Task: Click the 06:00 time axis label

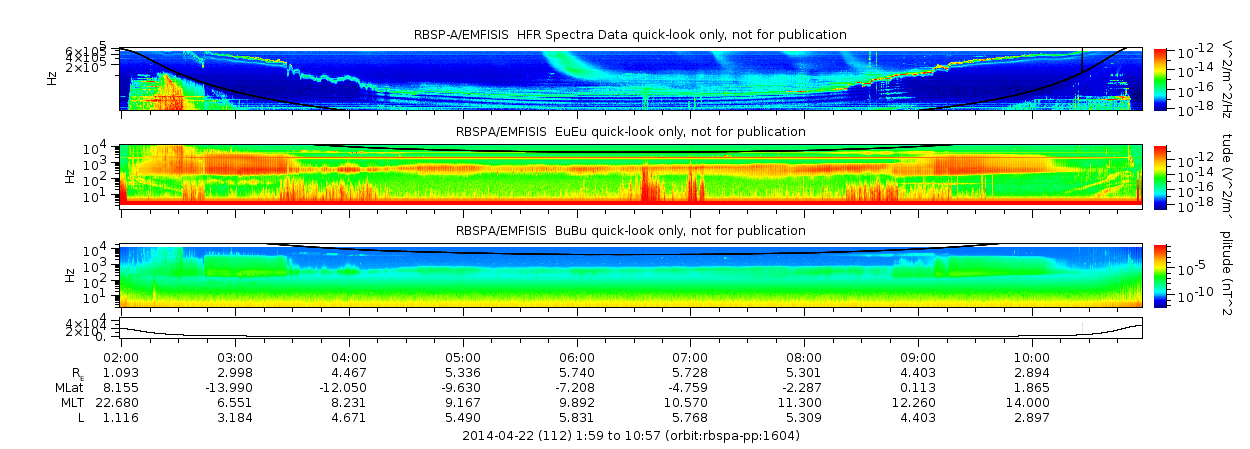Action: [577, 357]
